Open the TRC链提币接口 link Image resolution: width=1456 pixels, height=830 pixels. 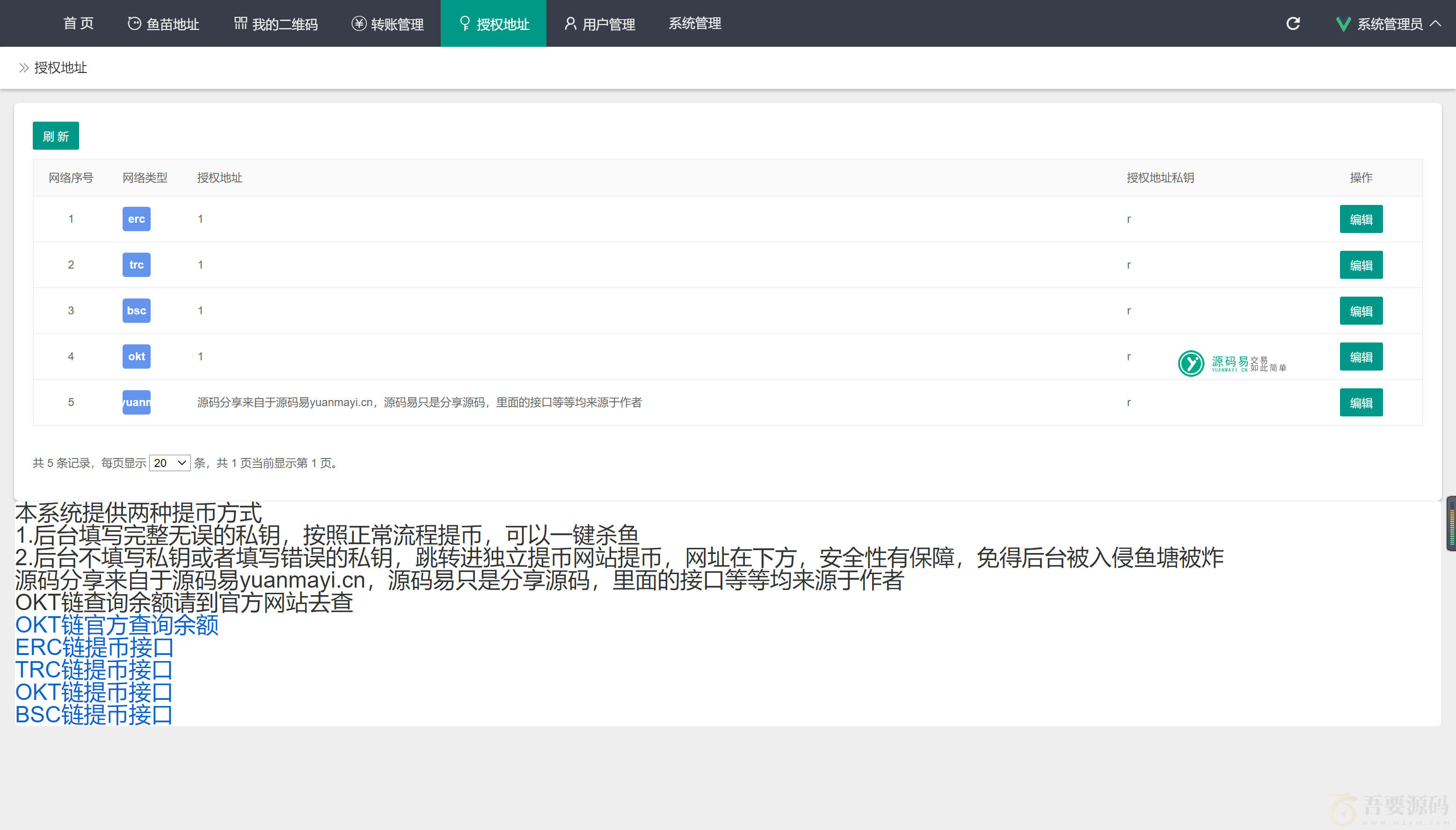94,670
